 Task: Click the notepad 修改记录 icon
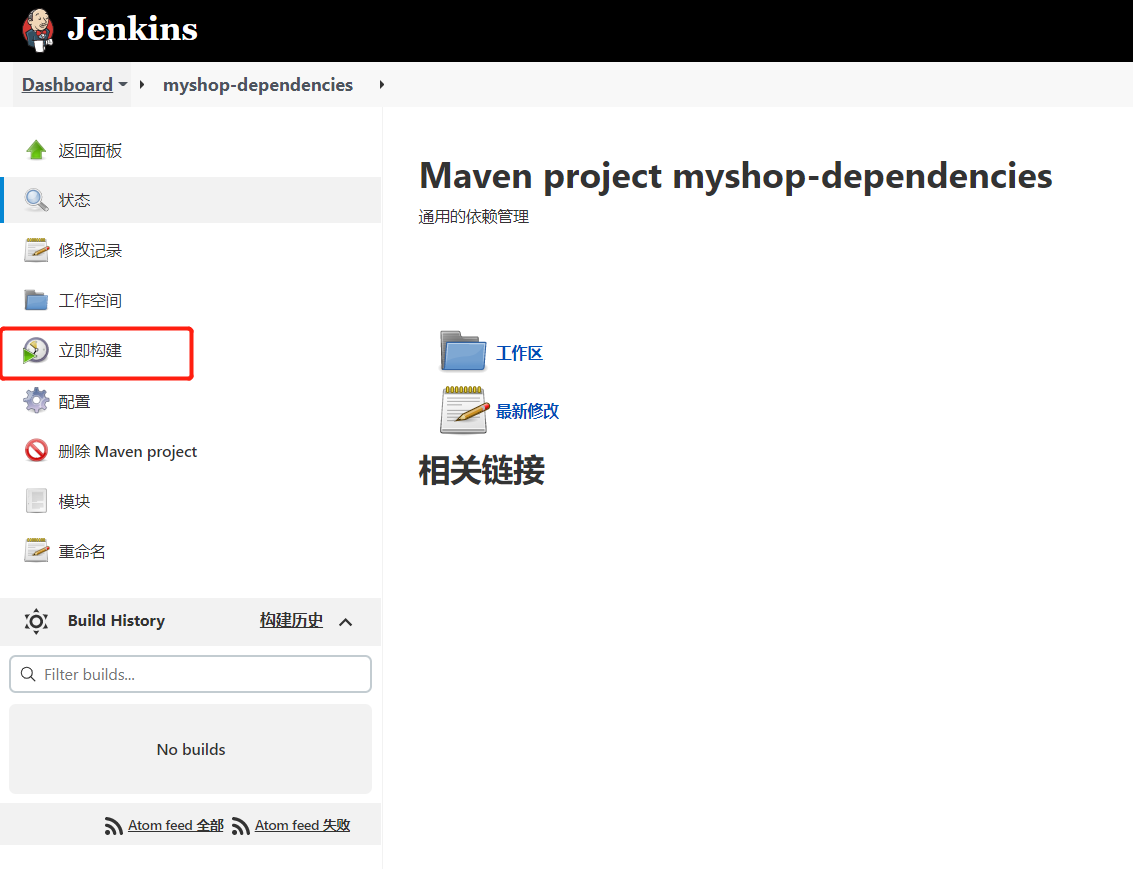[x=36, y=250]
